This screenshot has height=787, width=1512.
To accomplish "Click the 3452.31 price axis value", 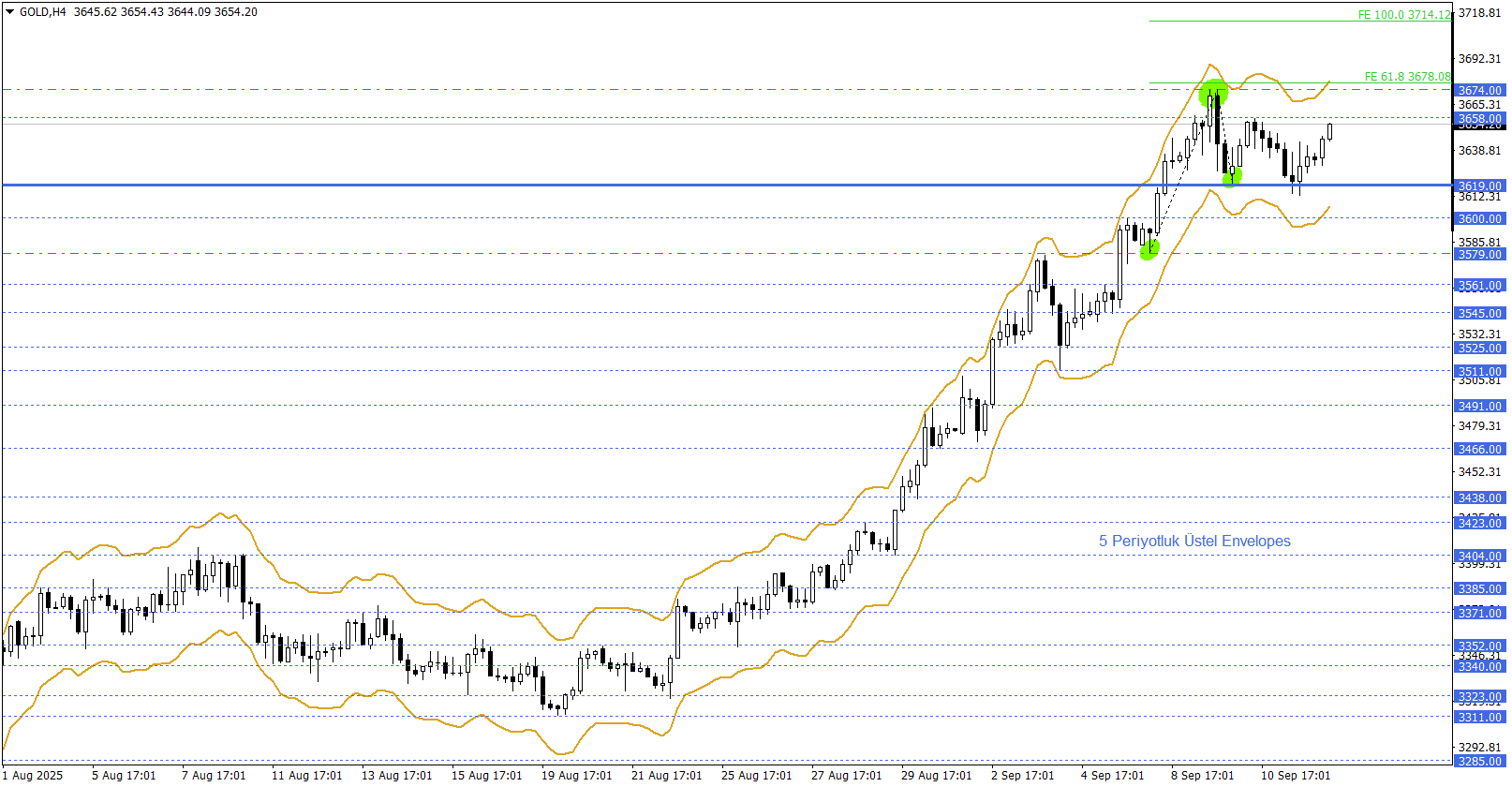I will pyautogui.click(x=1480, y=472).
